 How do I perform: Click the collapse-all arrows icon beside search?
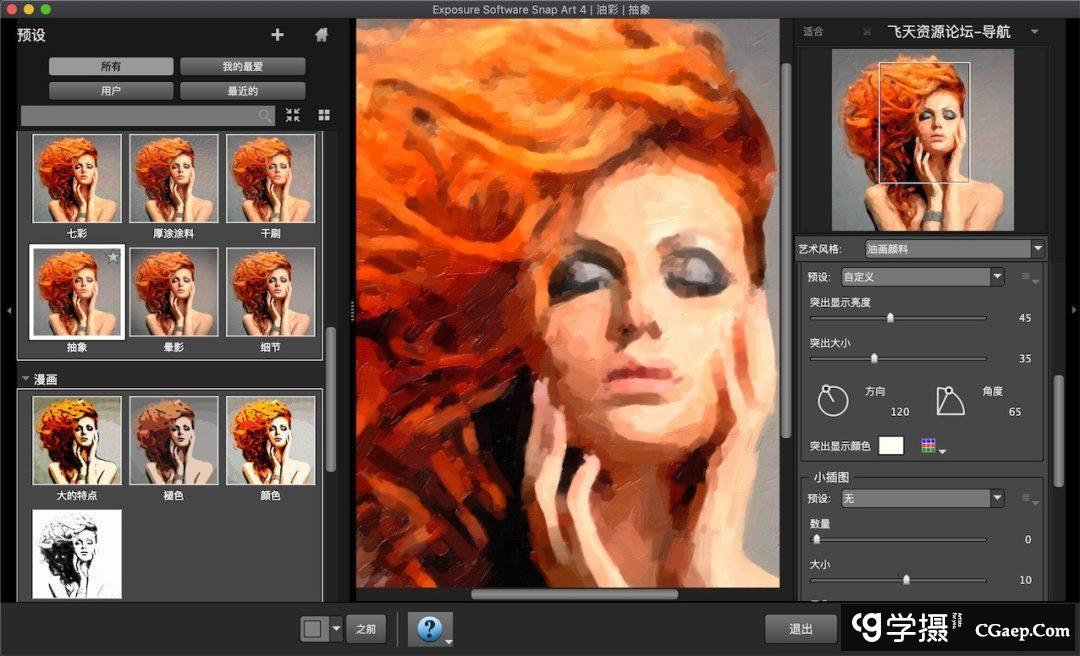[x=292, y=115]
